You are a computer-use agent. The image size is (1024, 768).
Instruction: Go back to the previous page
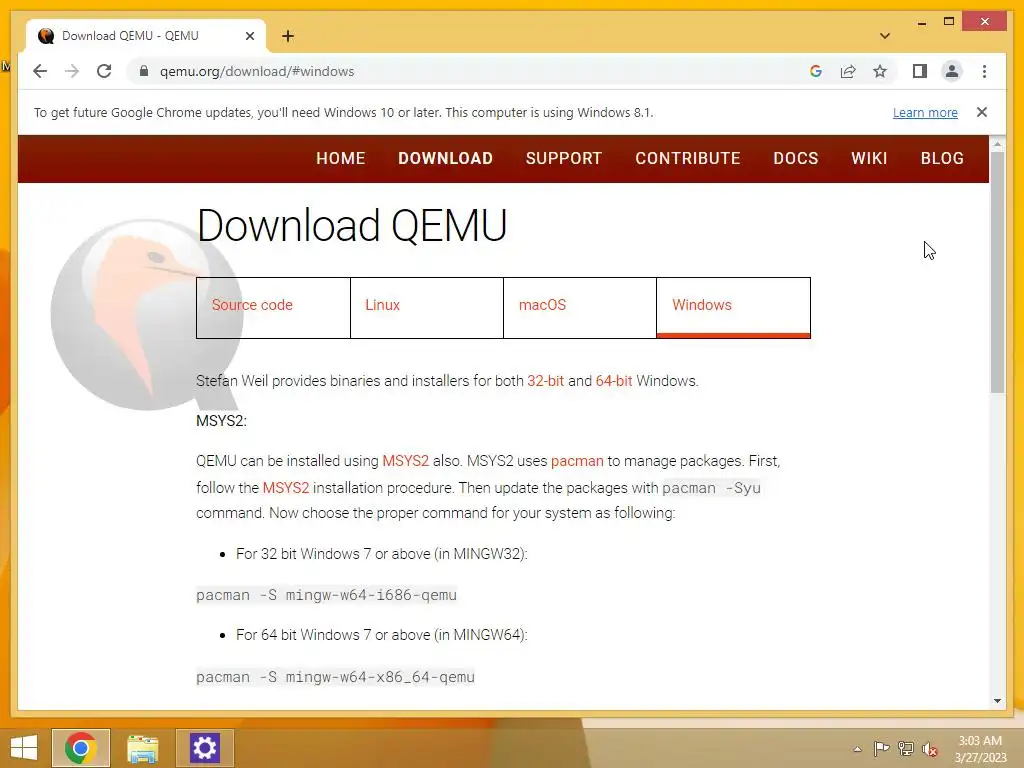tap(40, 71)
